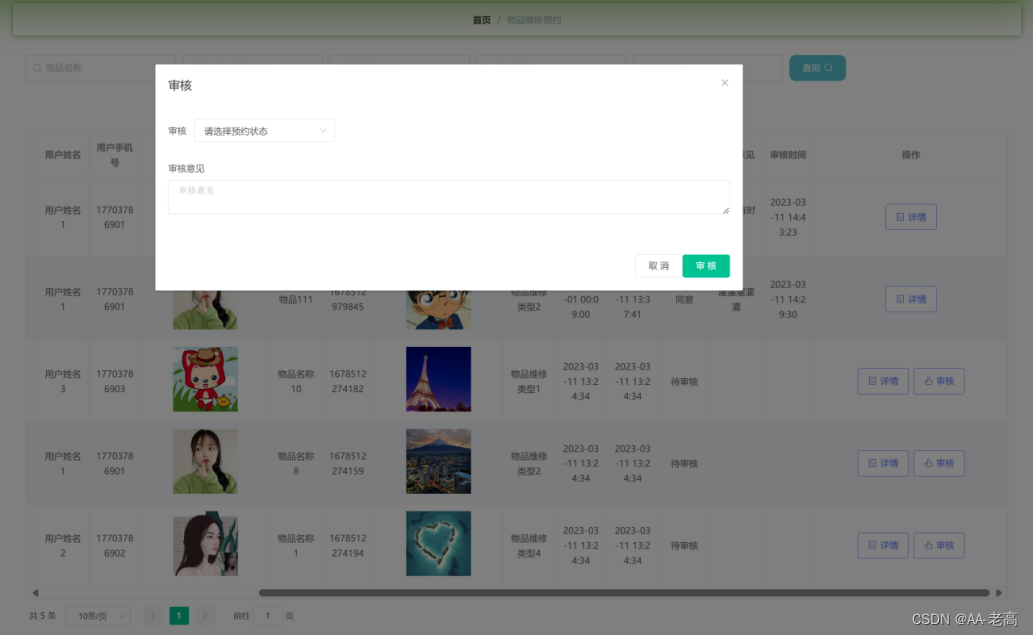Viewport: 1034px width, 636px height.
Task: Select page 1 in the pagination
Action: coord(179,616)
